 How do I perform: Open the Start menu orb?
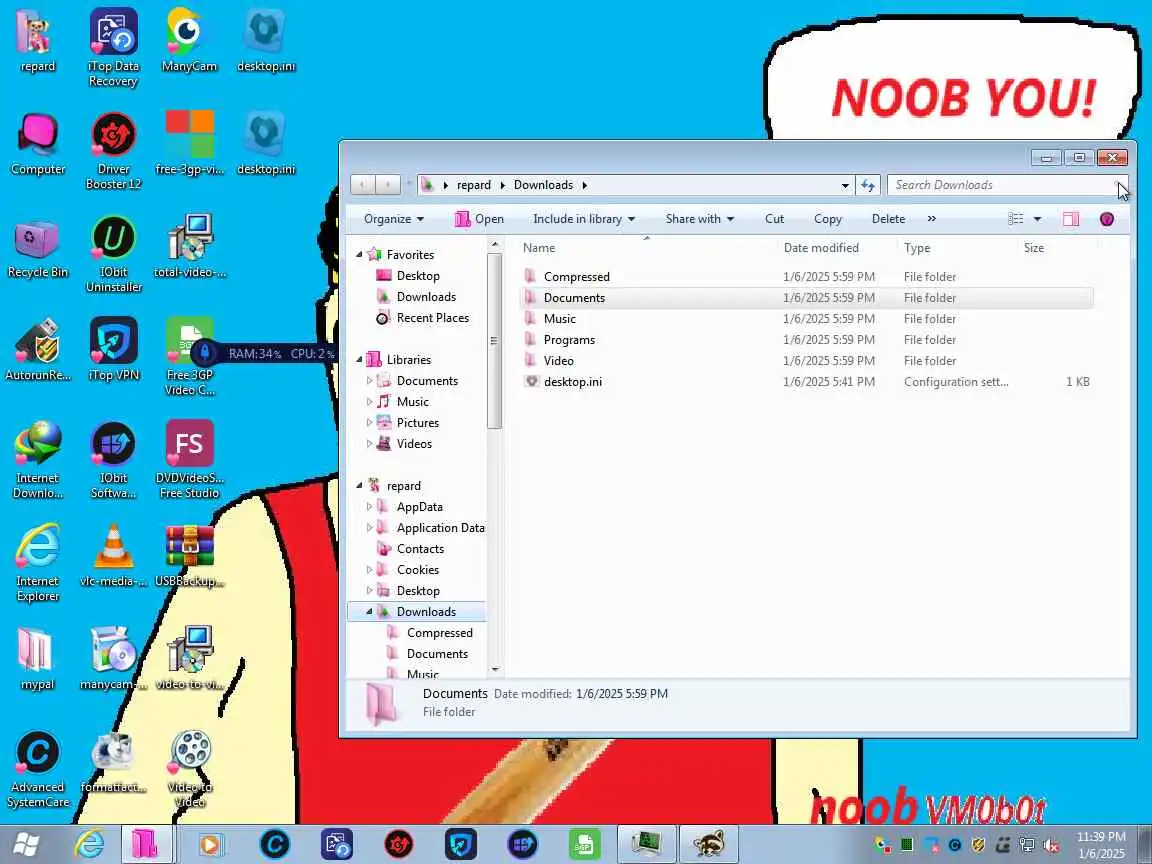pyautogui.click(x=26, y=844)
